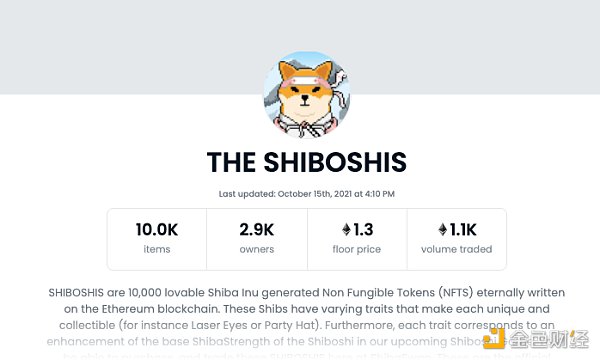Click the SHIBOSHIS description paragraph
Image resolution: width=600 pixels, height=360 pixels.
point(307,309)
